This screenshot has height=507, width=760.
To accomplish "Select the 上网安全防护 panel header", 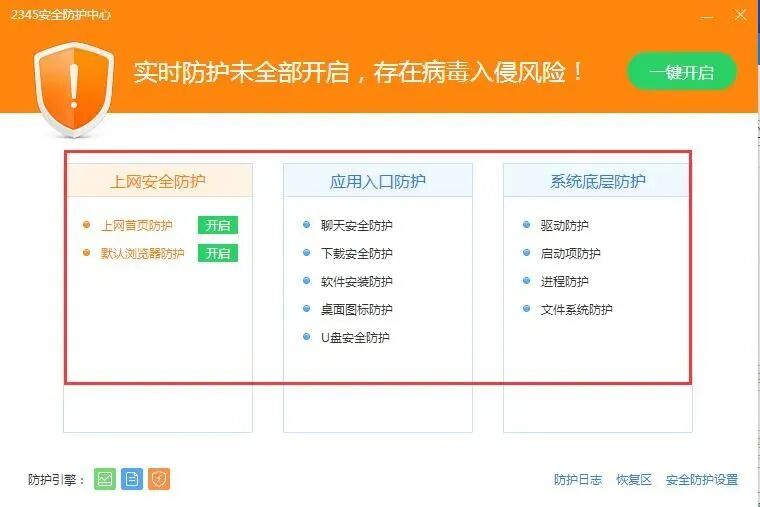I will click(158, 181).
